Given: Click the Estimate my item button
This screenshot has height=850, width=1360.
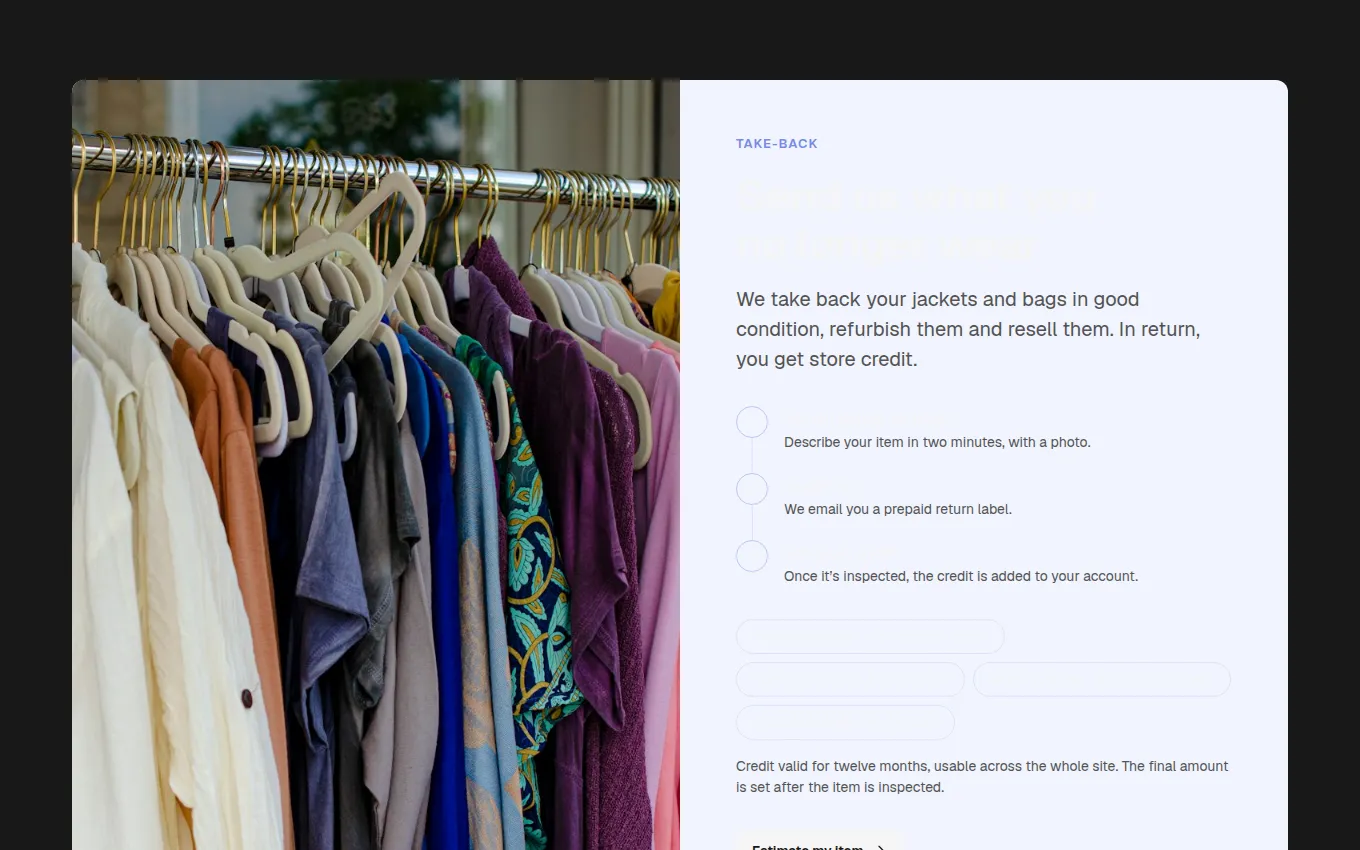Looking at the screenshot, I should pos(820,841).
